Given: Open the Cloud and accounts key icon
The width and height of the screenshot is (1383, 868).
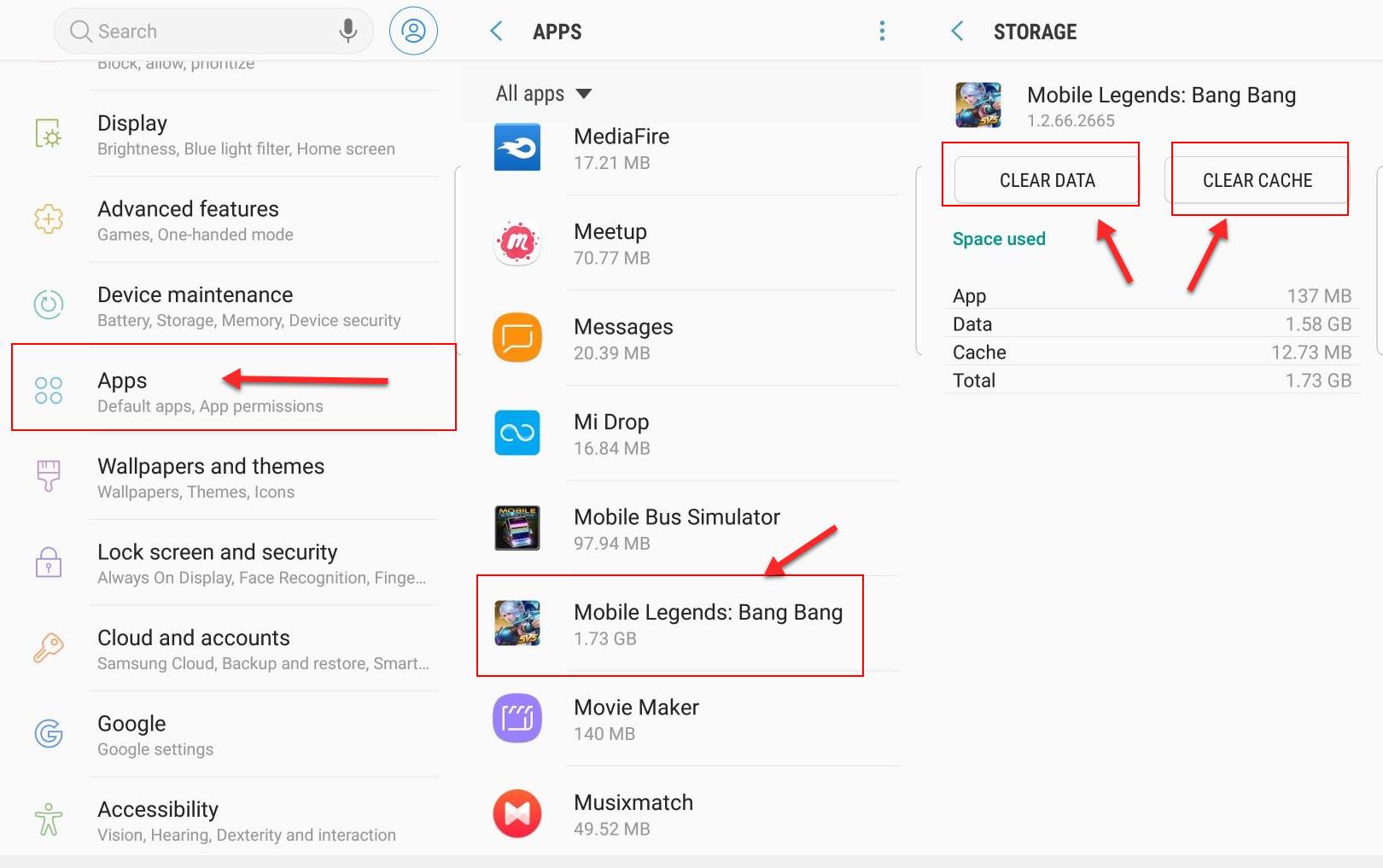Looking at the screenshot, I should [49, 648].
